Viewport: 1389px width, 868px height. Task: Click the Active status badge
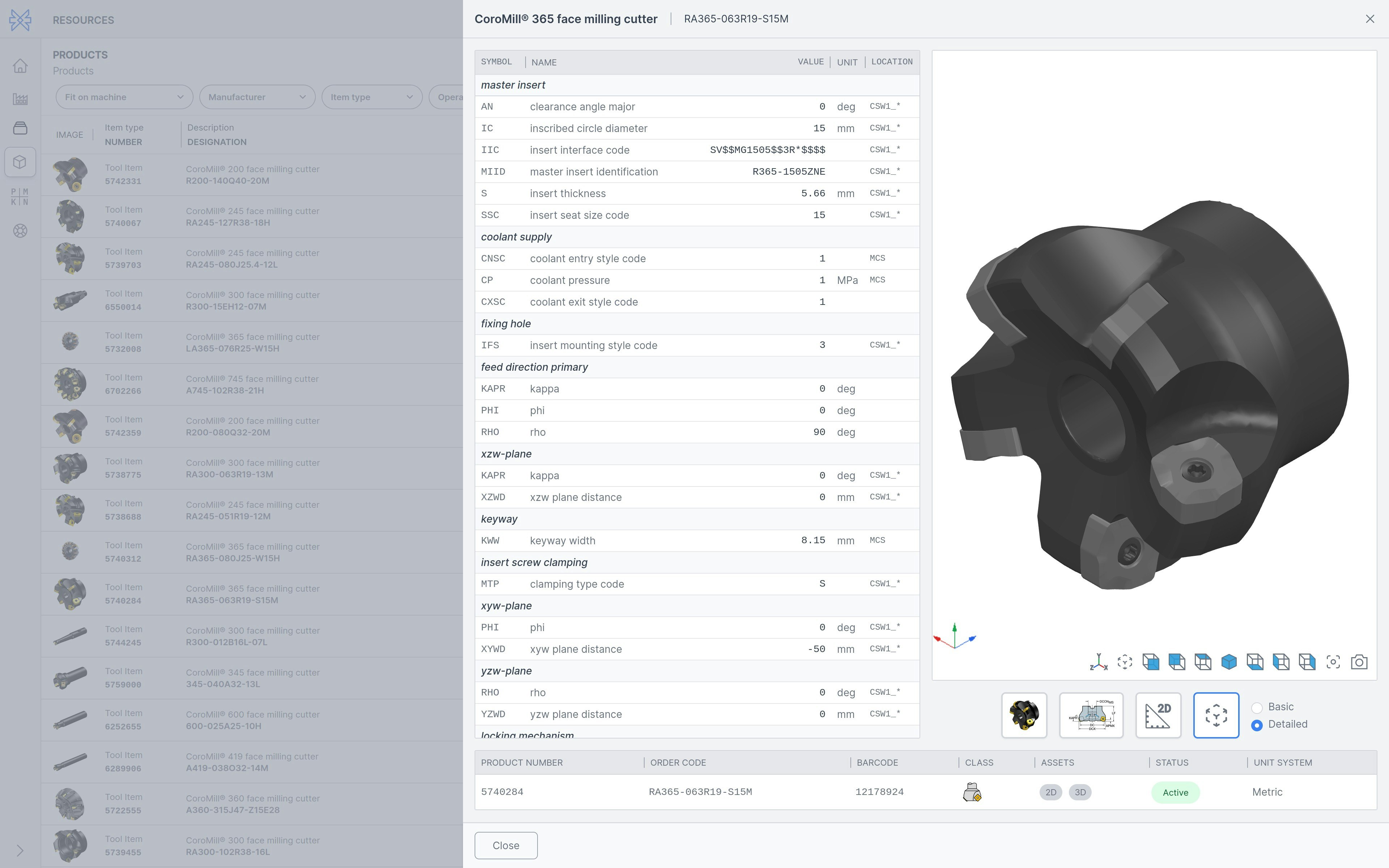[x=1176, y=792]
